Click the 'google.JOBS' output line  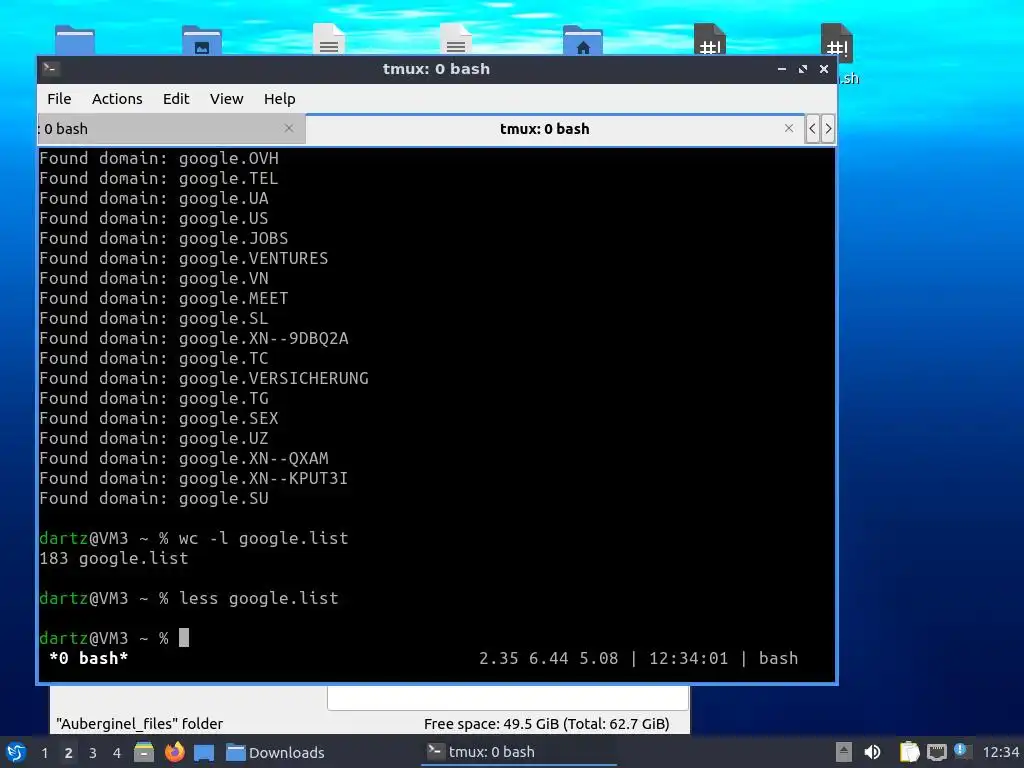[164, 238]
